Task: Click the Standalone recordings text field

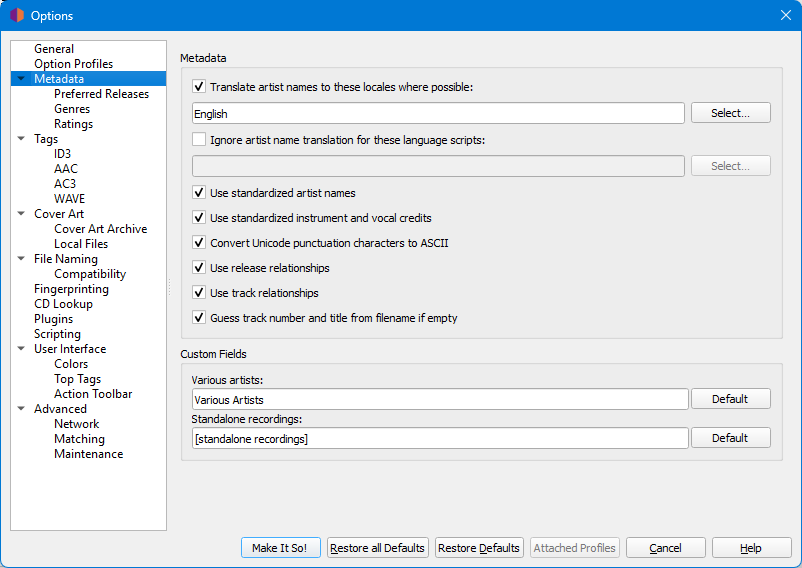Action: (x=440, y=438)
